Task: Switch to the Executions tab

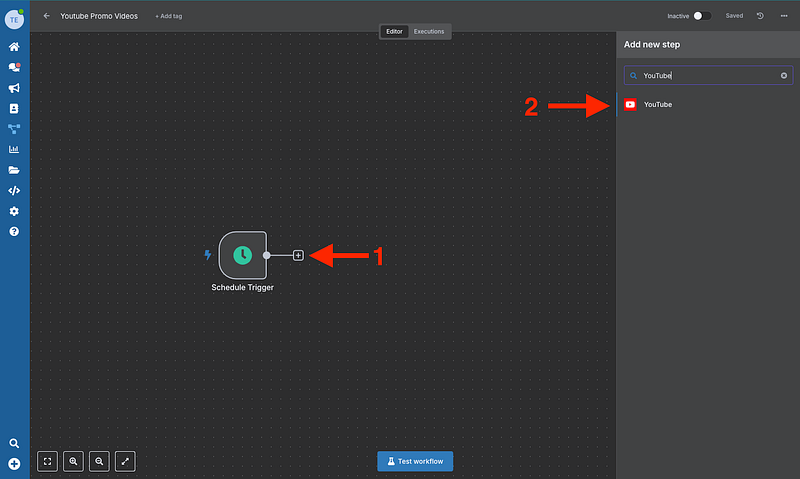Action: 429,32
